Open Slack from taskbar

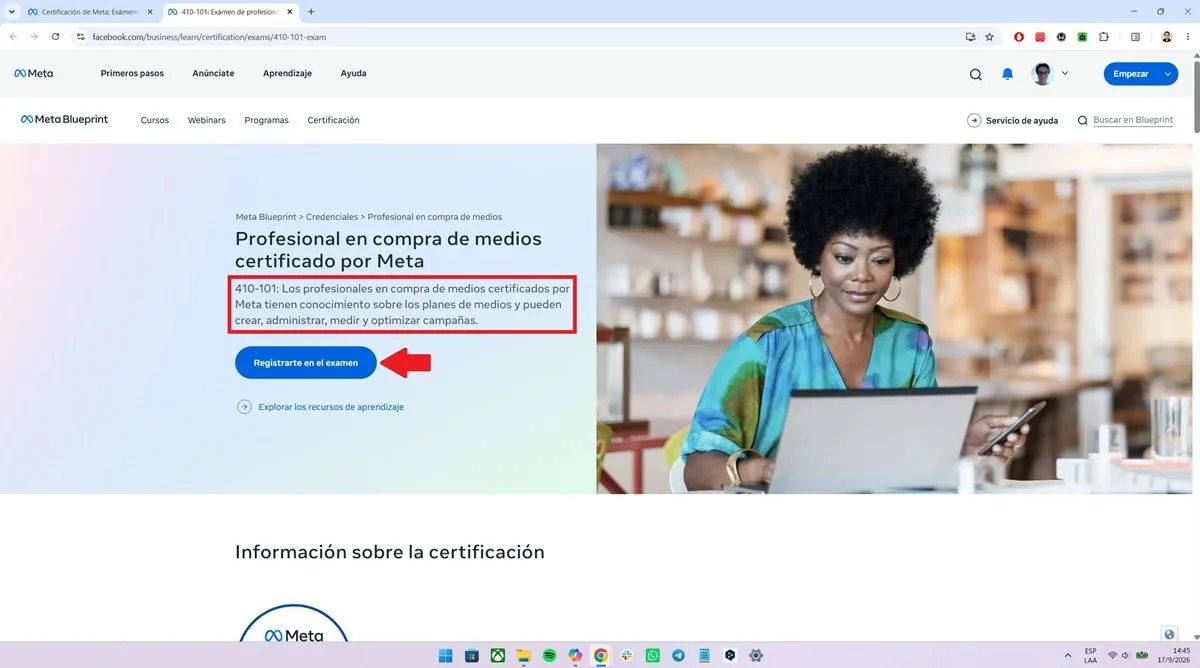tap(627, 656)
